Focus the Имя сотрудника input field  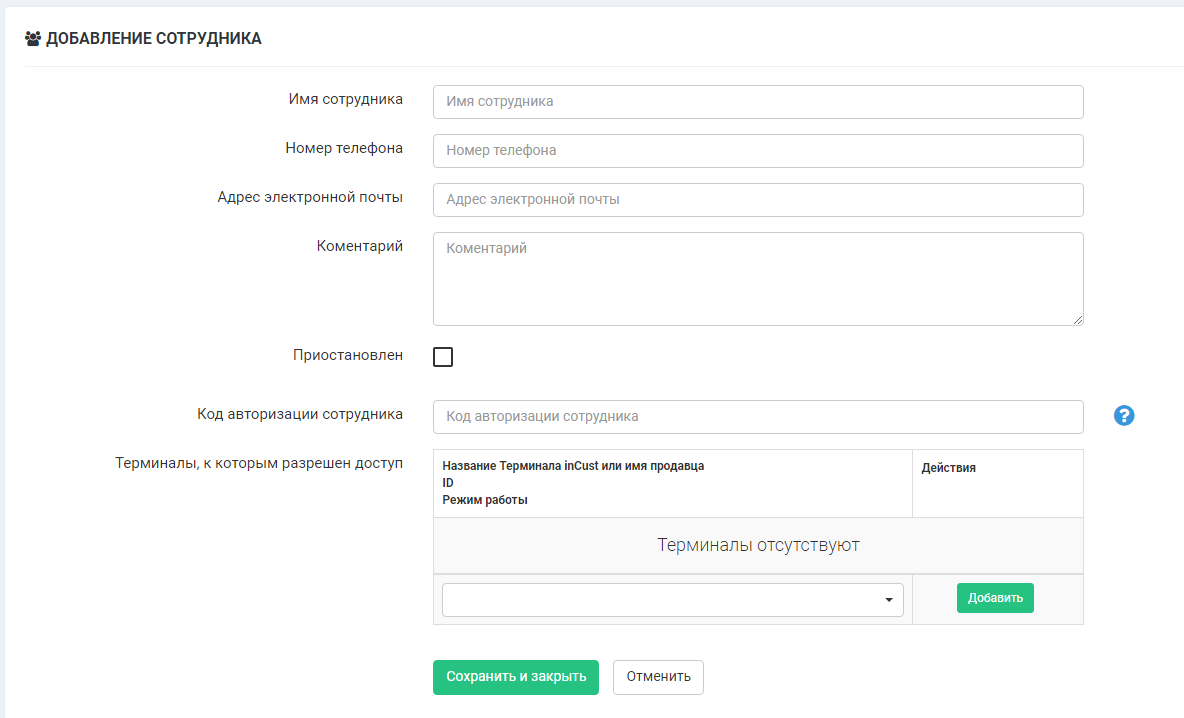[x=758, y=102]
